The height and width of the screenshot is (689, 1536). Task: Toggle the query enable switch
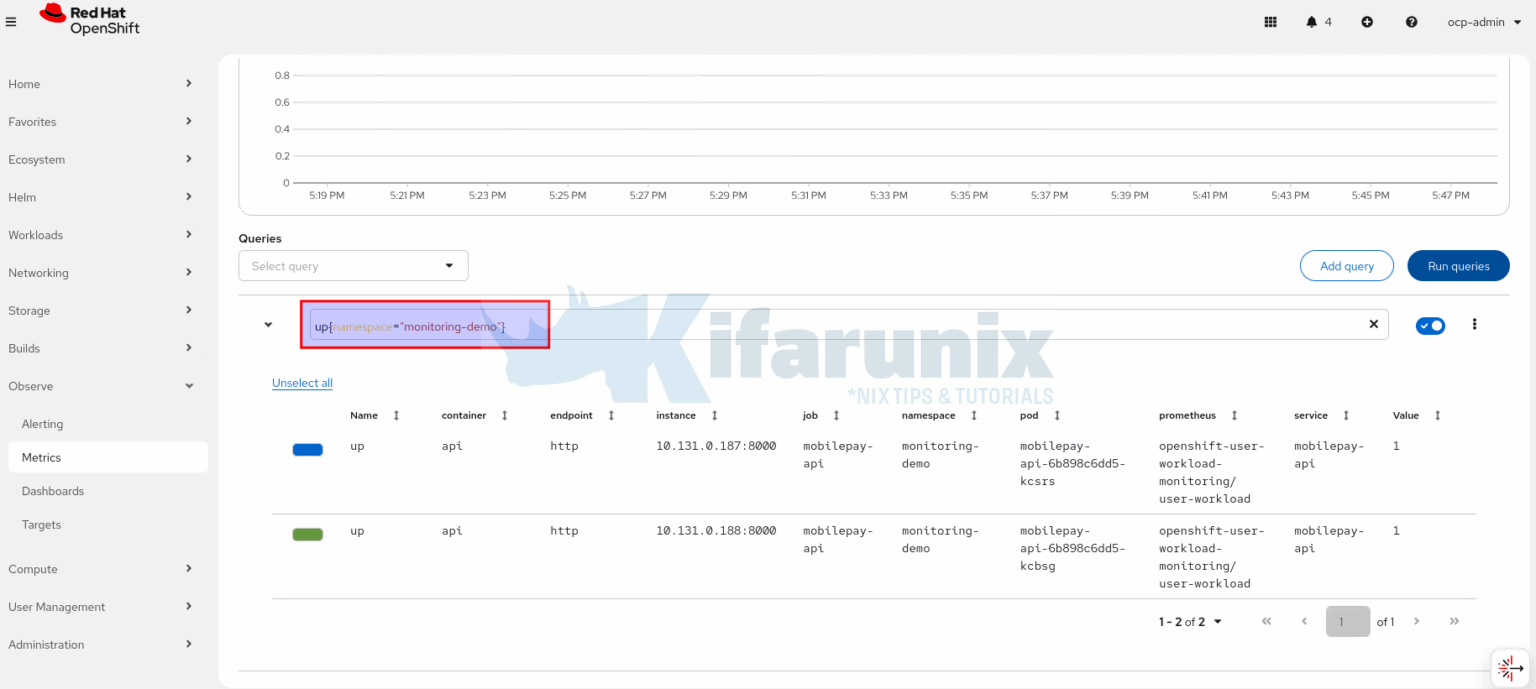point(1430,325)
